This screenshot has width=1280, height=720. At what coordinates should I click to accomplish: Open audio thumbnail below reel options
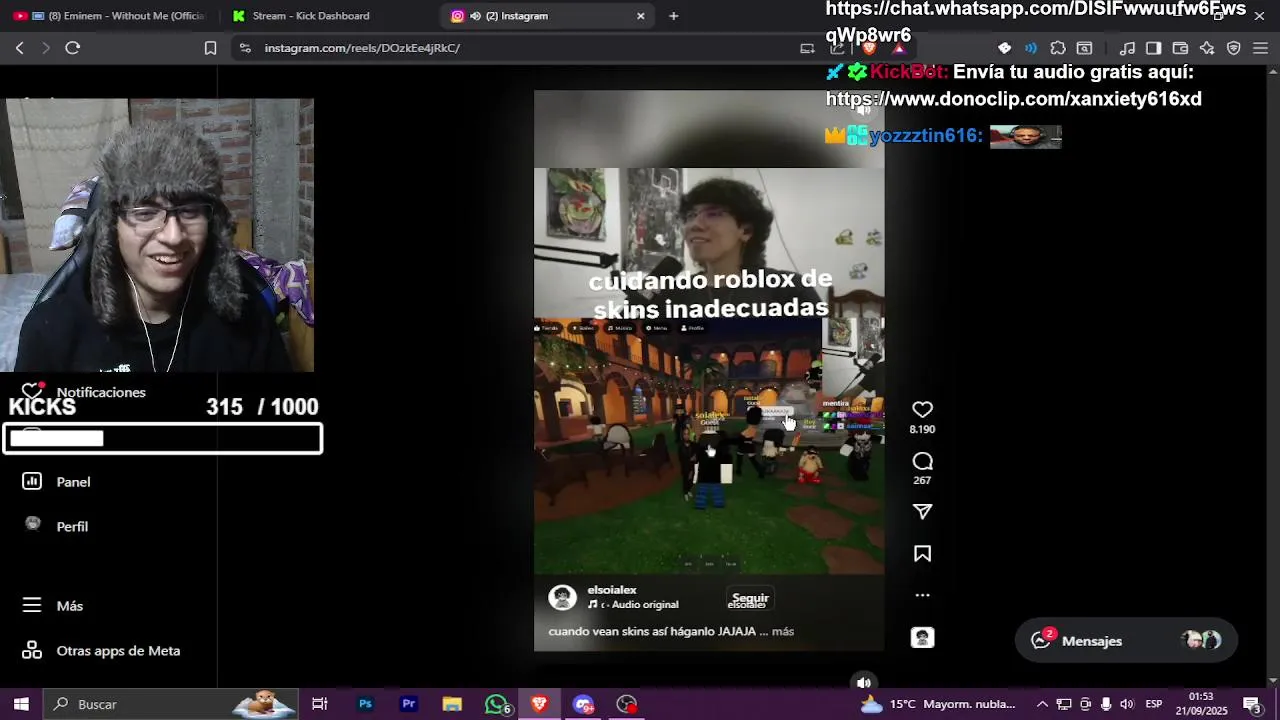click(922, 638)
